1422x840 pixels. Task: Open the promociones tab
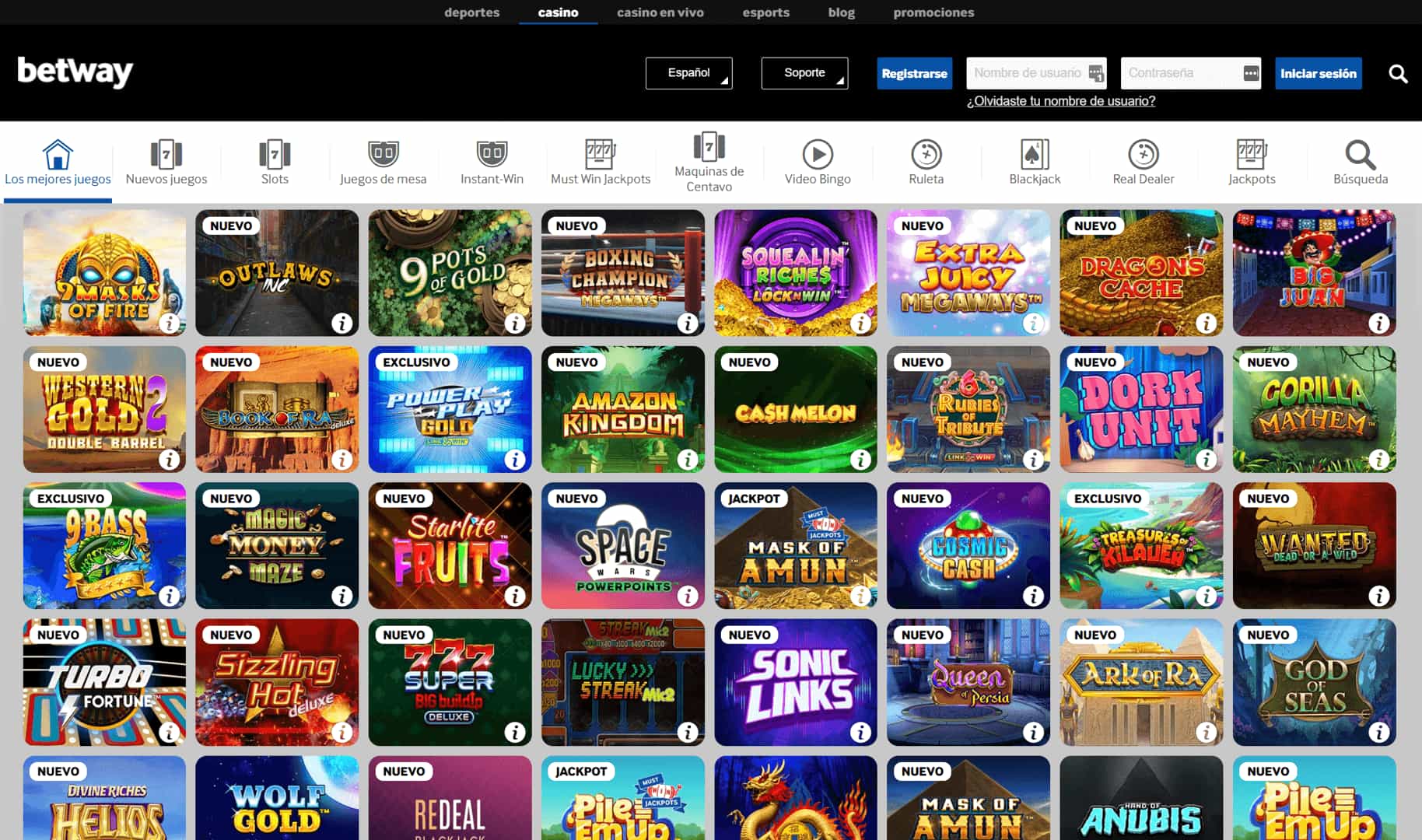coord(933,12)
